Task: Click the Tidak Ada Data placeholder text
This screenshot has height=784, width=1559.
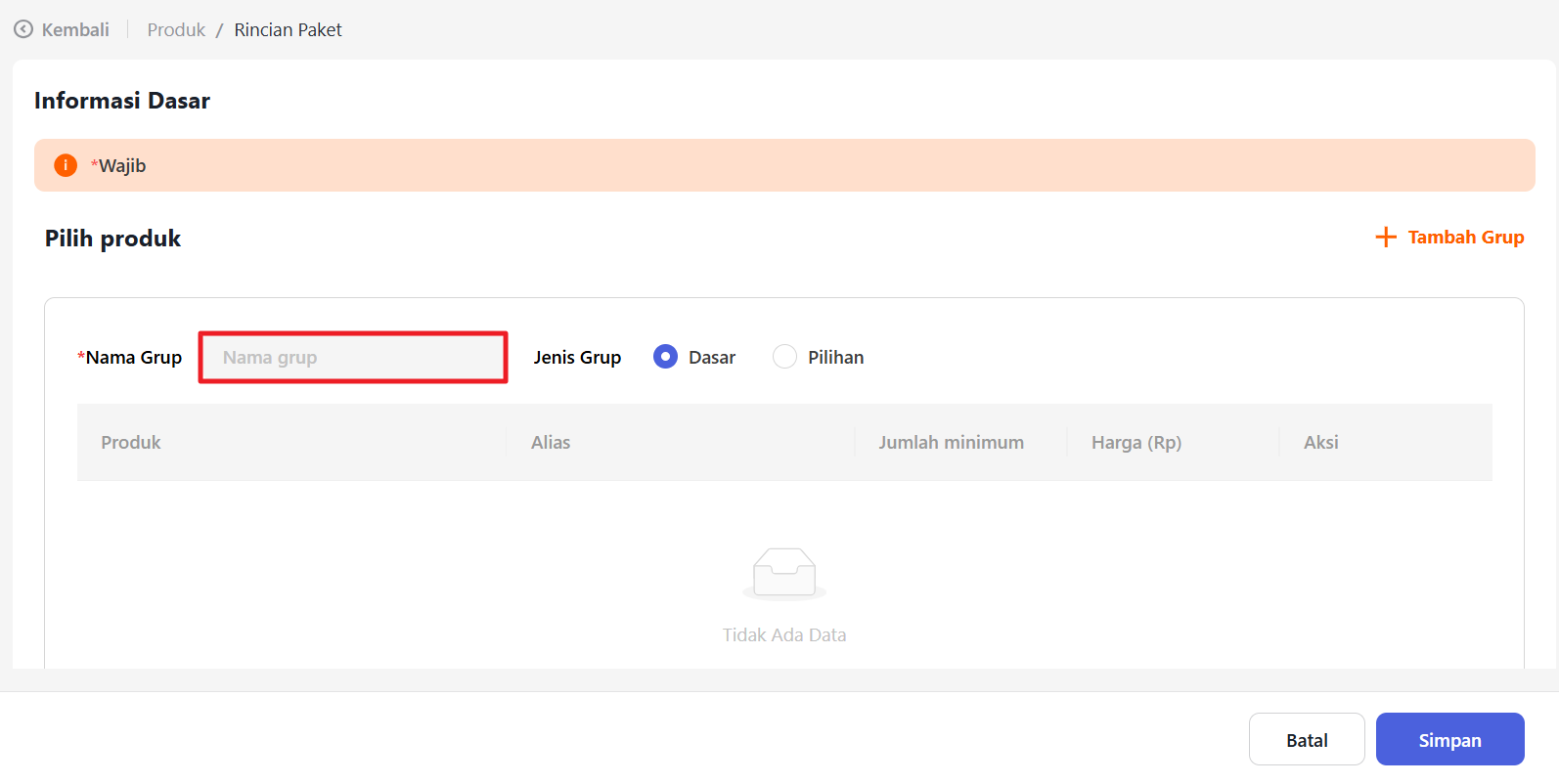Action: (784, 635)
